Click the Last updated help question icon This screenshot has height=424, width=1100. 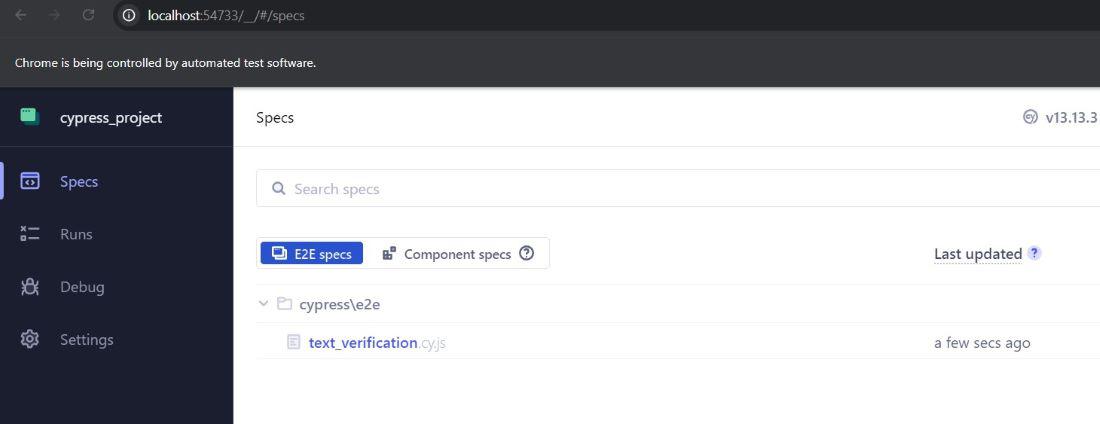pyautogui.click(x=1034, y=253)
